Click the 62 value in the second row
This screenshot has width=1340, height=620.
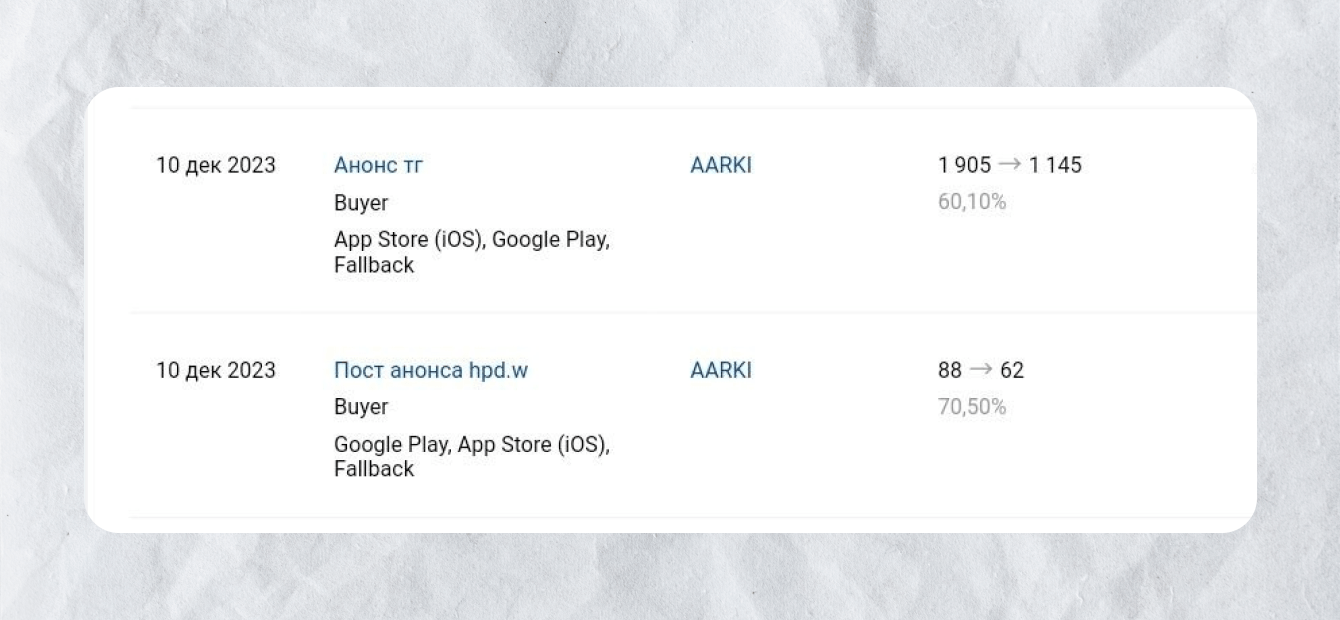click(x=1012, y=371)
